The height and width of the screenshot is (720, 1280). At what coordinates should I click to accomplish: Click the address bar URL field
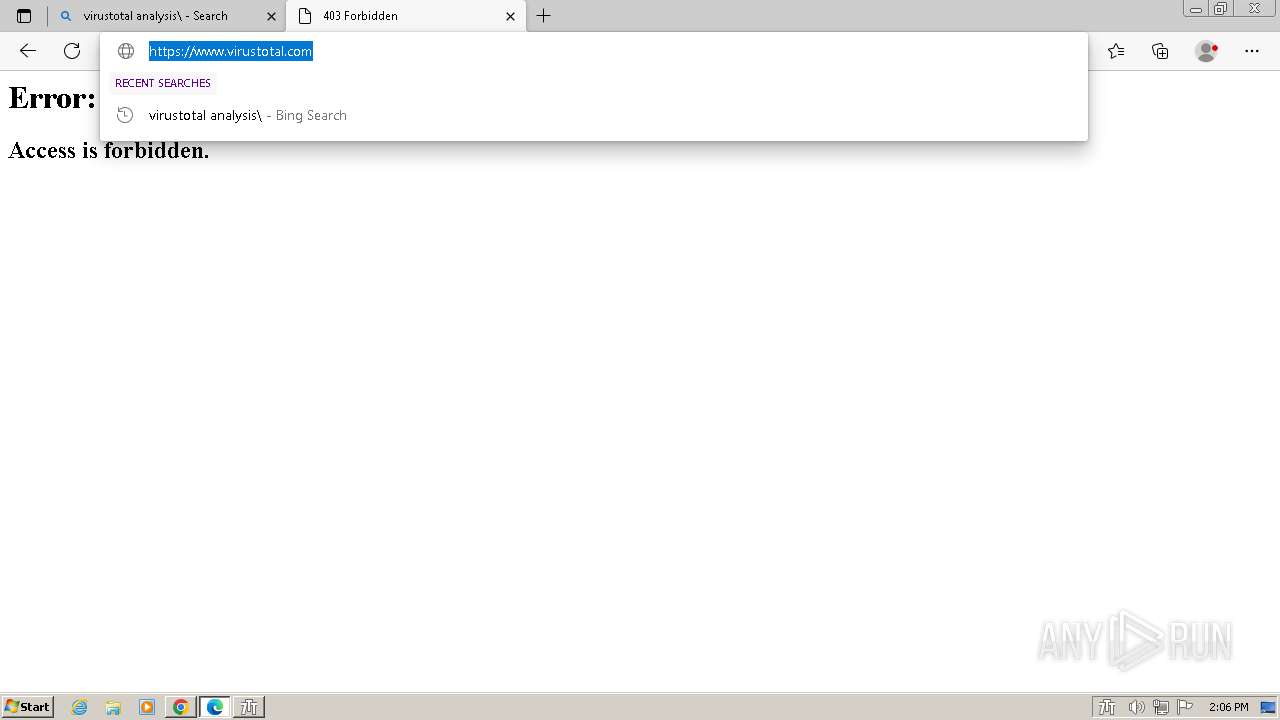click(594, 51)
